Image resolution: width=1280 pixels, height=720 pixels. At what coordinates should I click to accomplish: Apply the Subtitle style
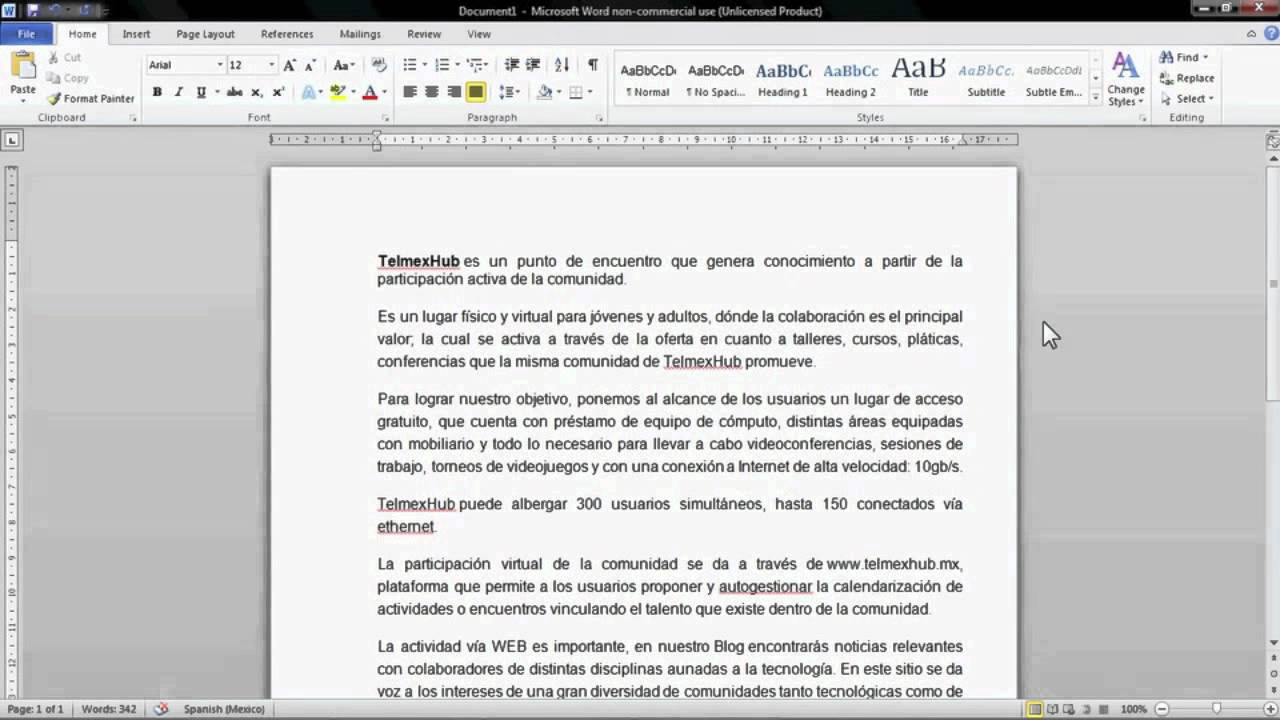(x=986, y=80)
